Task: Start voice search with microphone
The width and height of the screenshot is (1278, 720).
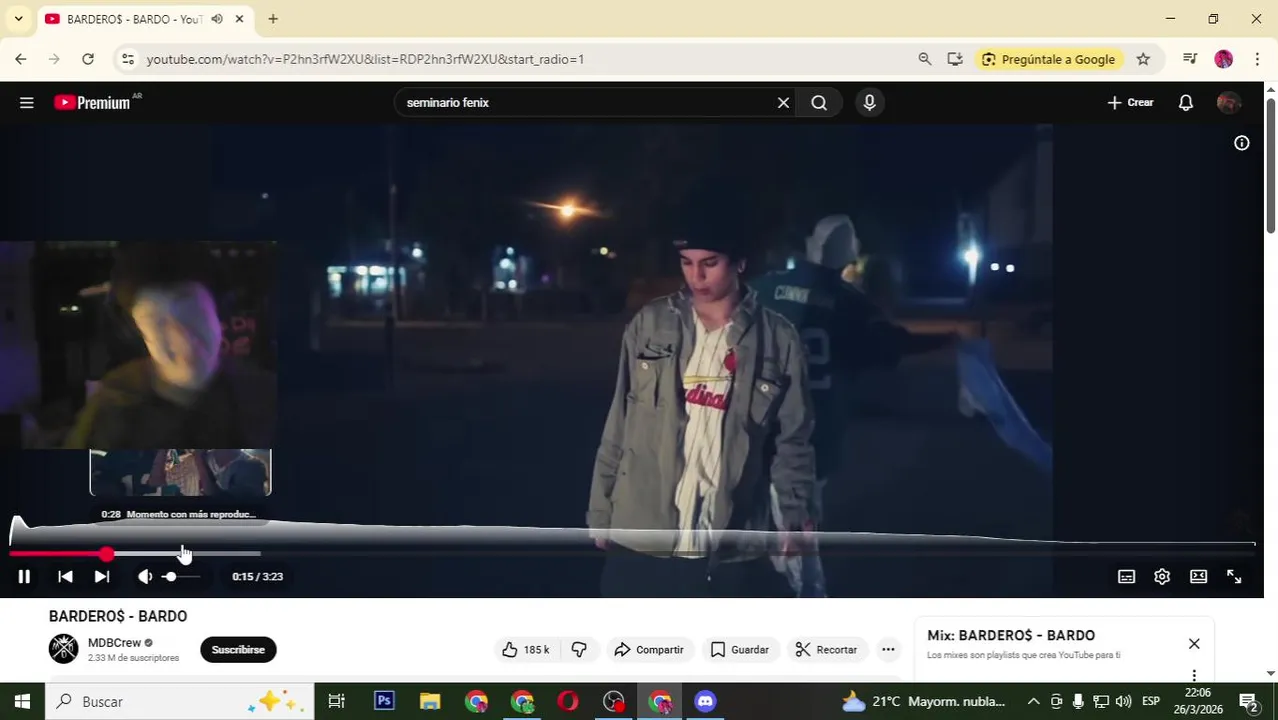Action: pos(869,102)
